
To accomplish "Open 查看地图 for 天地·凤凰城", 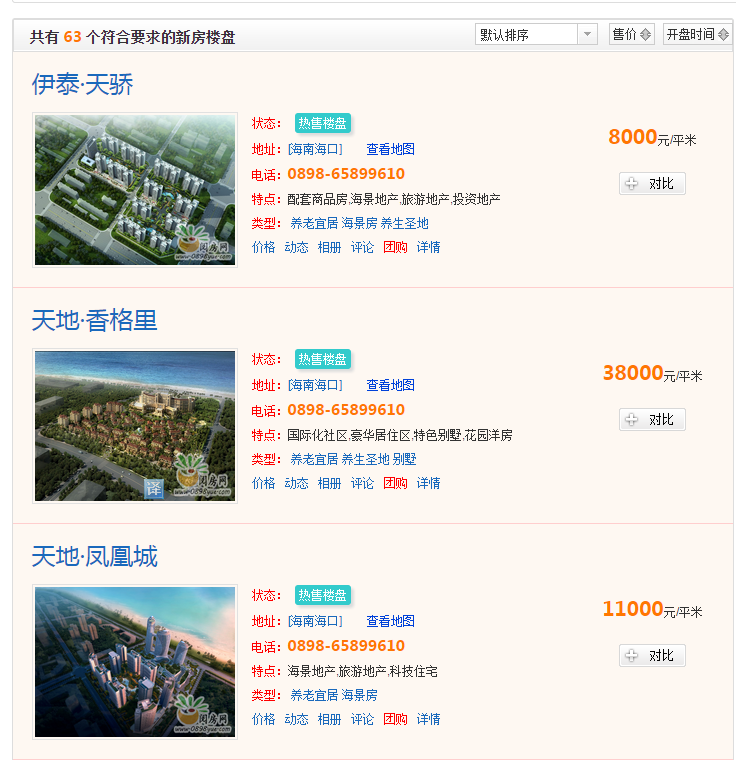I will [390, 621].
